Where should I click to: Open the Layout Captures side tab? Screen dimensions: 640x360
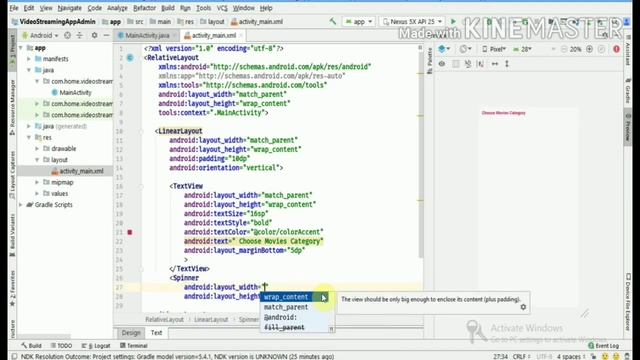click(x=12, y=175)
